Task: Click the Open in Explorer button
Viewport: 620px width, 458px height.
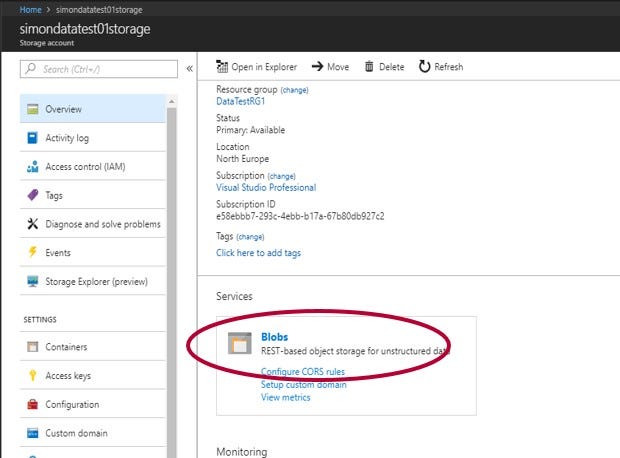Action: click(x=257, y=66)
